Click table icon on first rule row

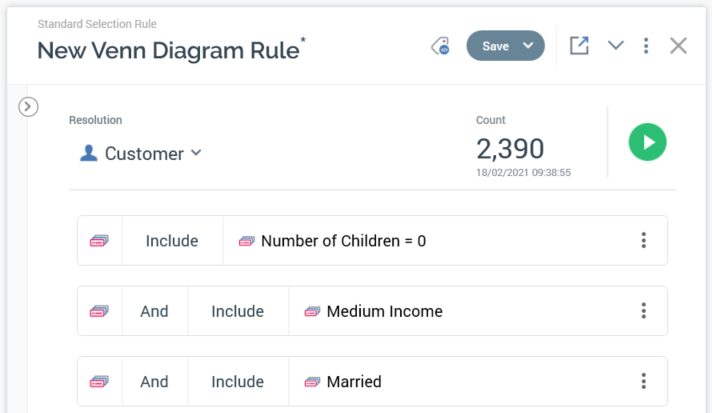tap(100, 241)
